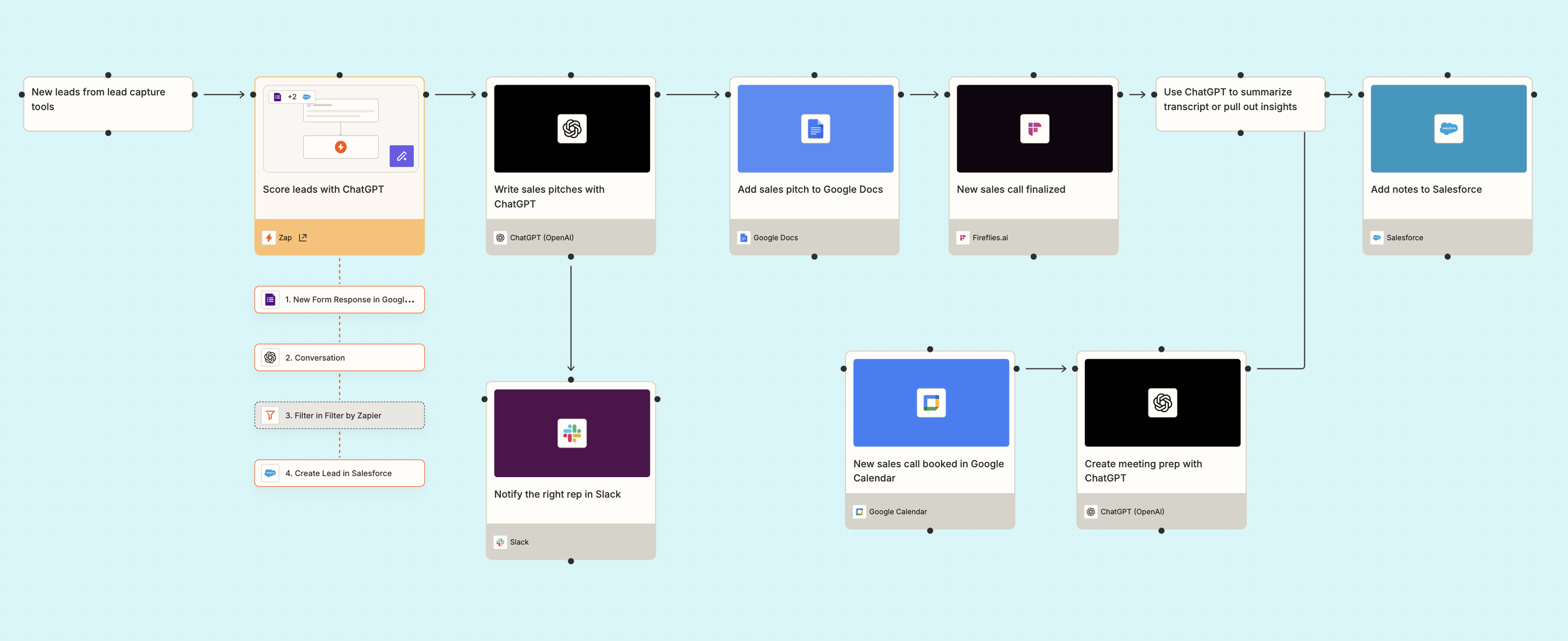Click small ChatGPT icon beside ChatGPT (OpenAI) footer under Write sales pitches

(500, 237)
